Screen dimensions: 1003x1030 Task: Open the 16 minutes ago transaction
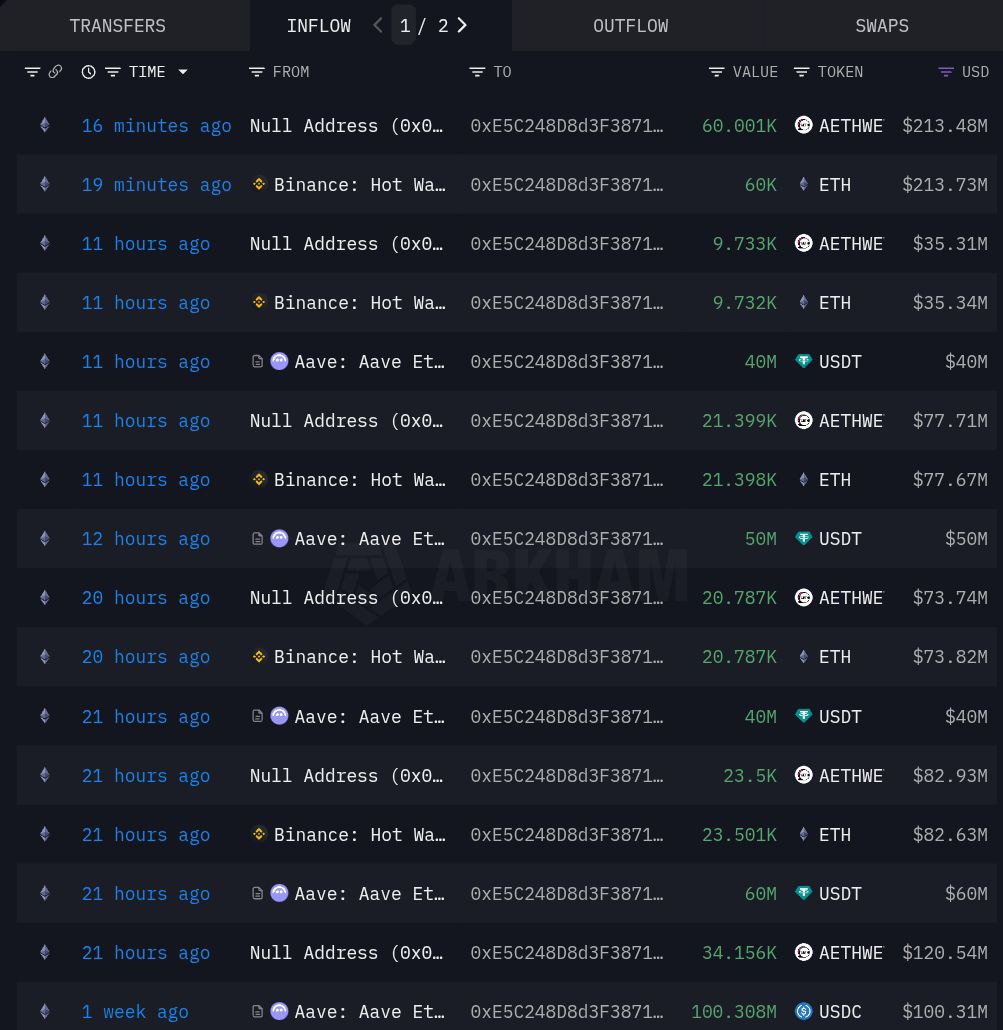pyautogui.click(x=156, y=126)
